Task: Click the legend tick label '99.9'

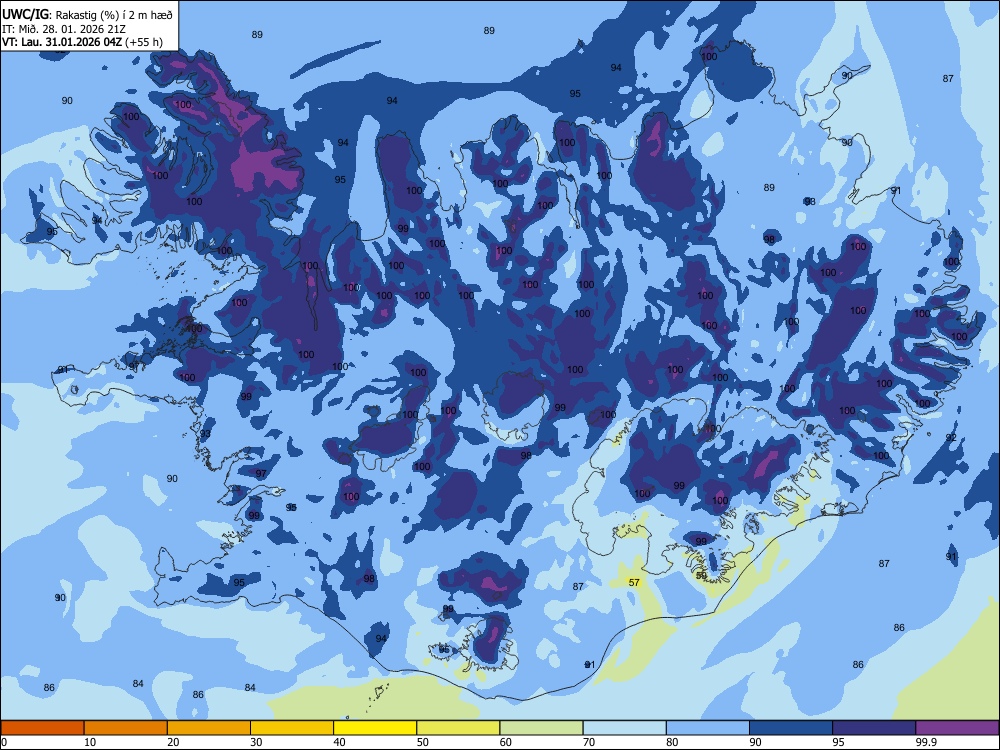Action: pos(926,742)
